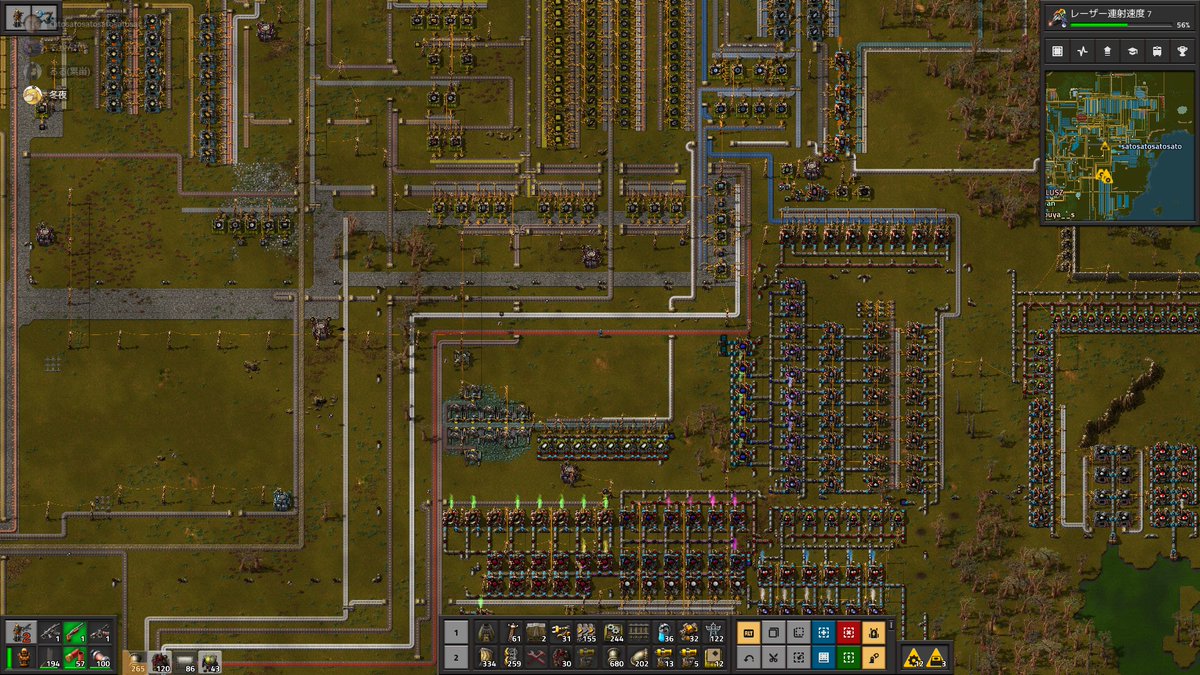The height and width of the screenshot is (675, 1200).
Task: Select the first quickbar slot in the top row
Action: [485, 632]
